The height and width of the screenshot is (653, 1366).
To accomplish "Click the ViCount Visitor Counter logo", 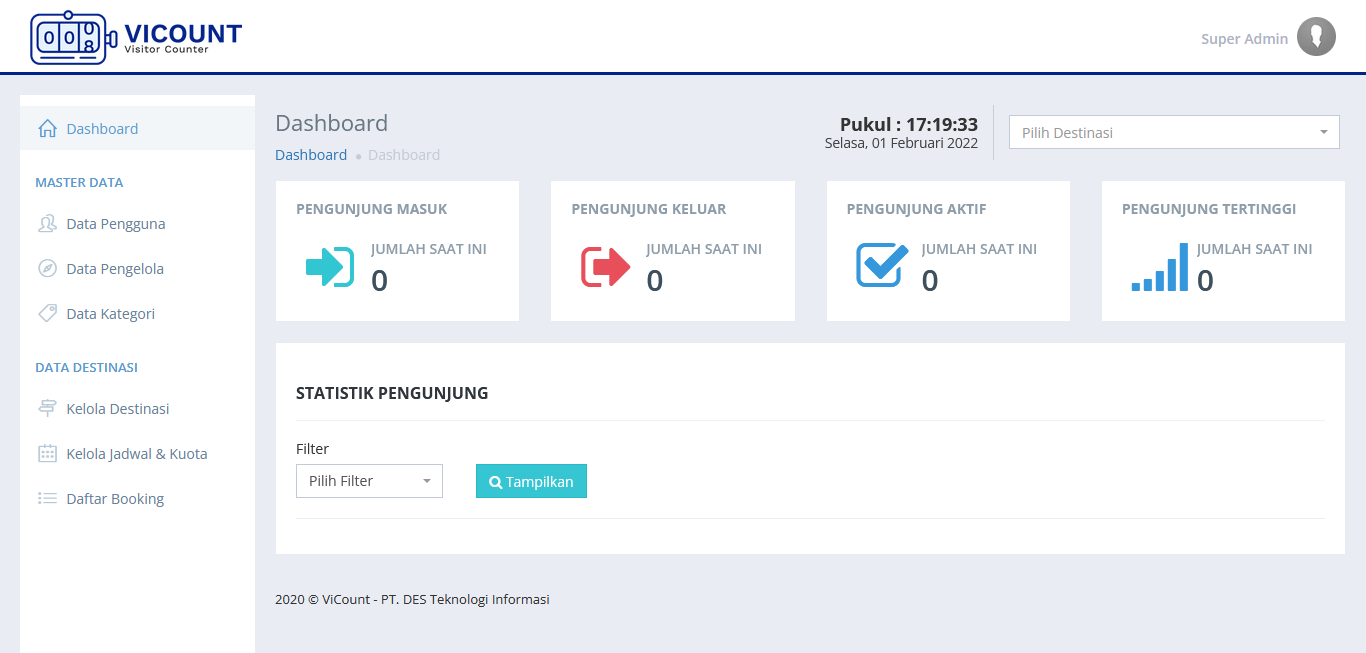I will [136, 38].
